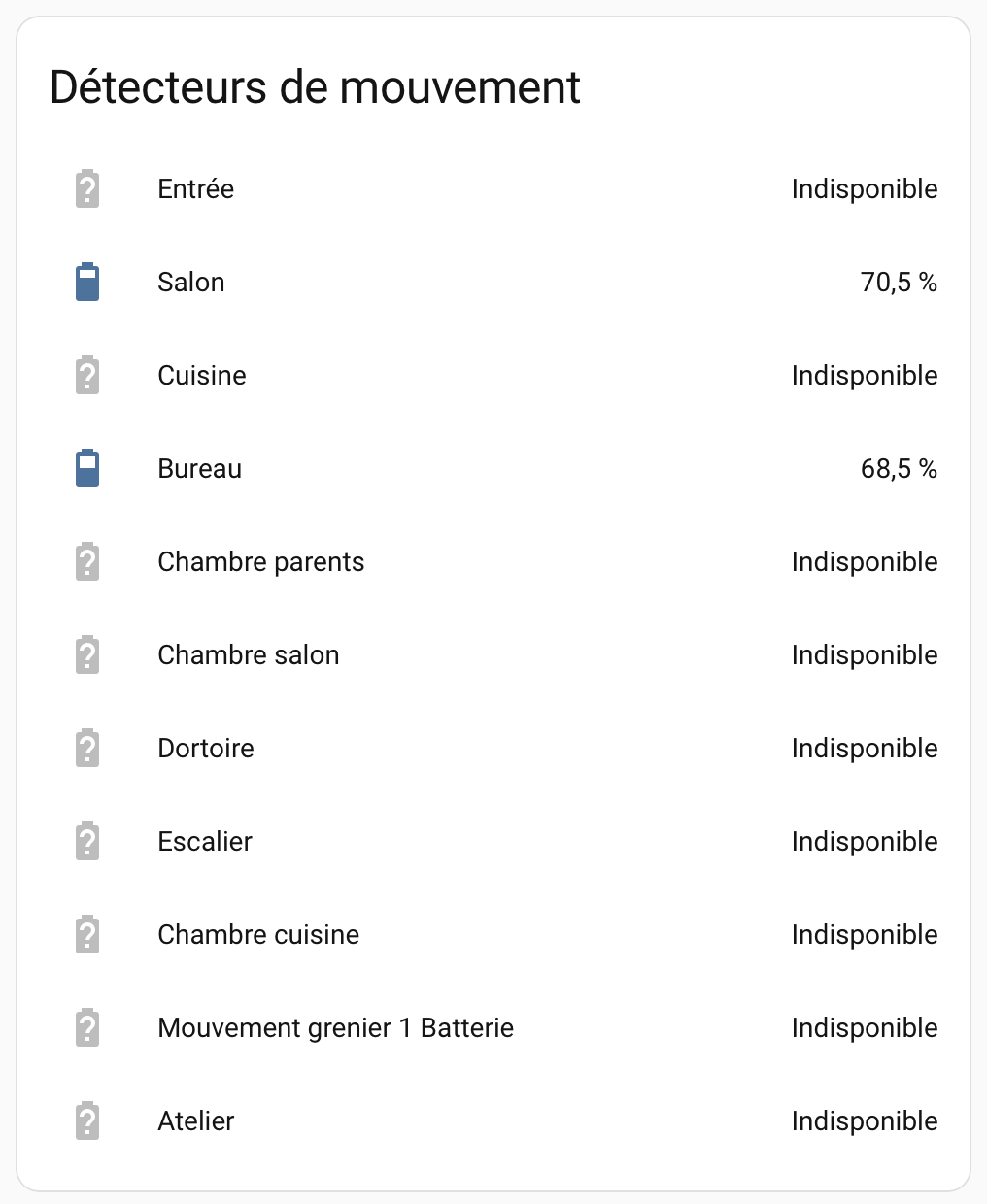Image resolution: width=987 pixels, height=1204 pixels.
Task: Open the Mouvement grenier 1 Batterie entity
Action: pos(335,1028)
